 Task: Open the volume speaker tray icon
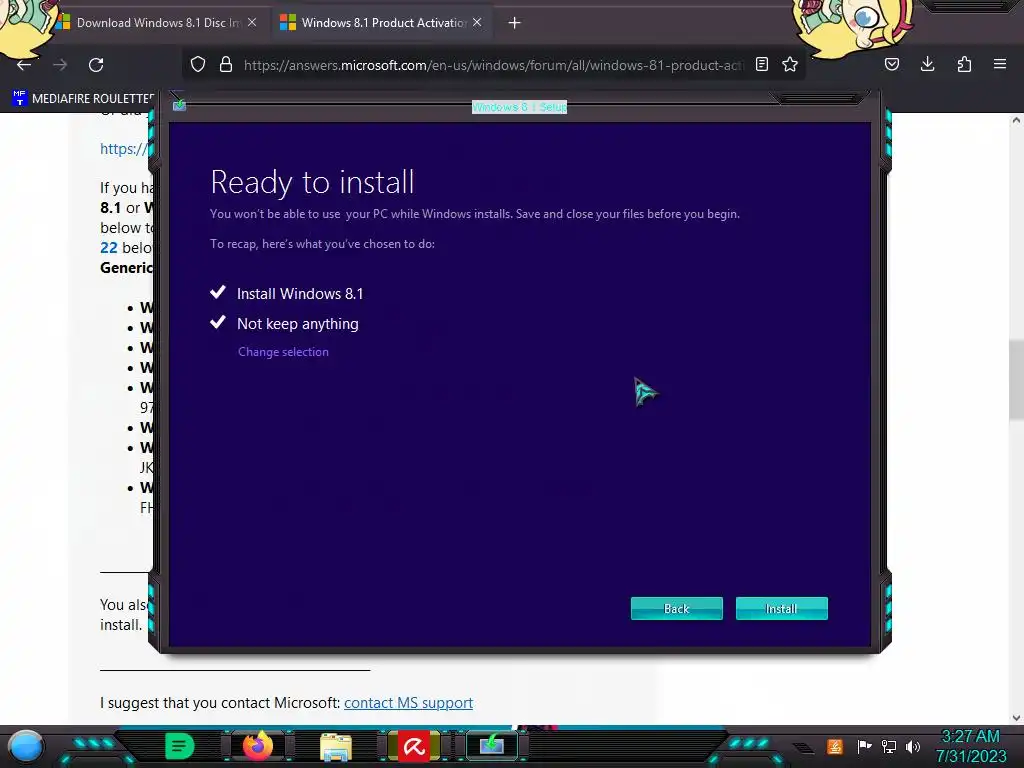pos(913,746)
